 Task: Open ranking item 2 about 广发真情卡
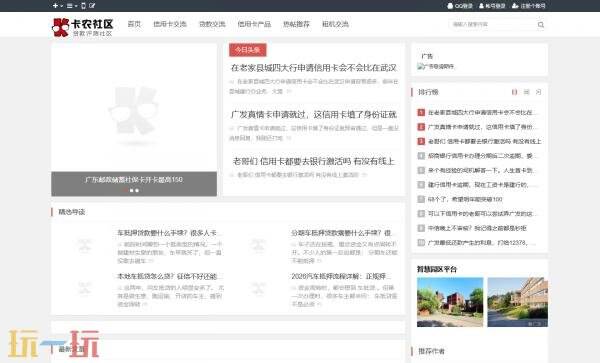click(483, 127)
